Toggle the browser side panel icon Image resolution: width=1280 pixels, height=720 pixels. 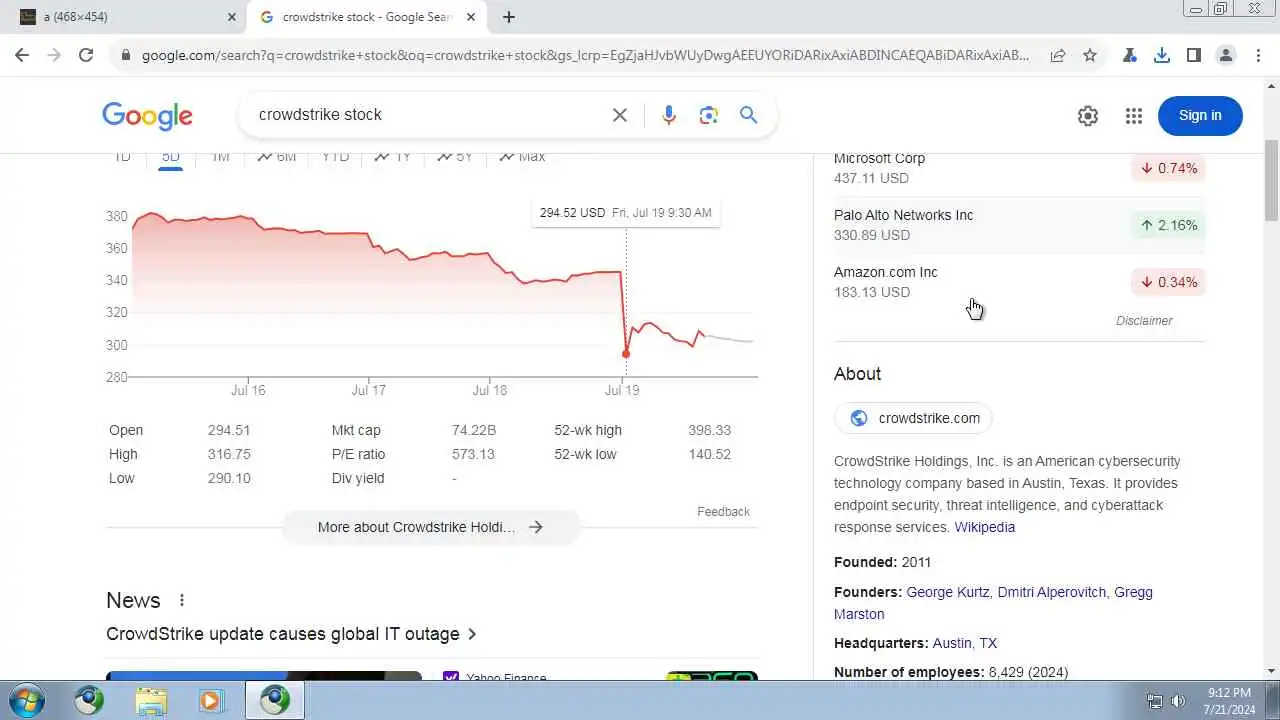(1194, 56)
